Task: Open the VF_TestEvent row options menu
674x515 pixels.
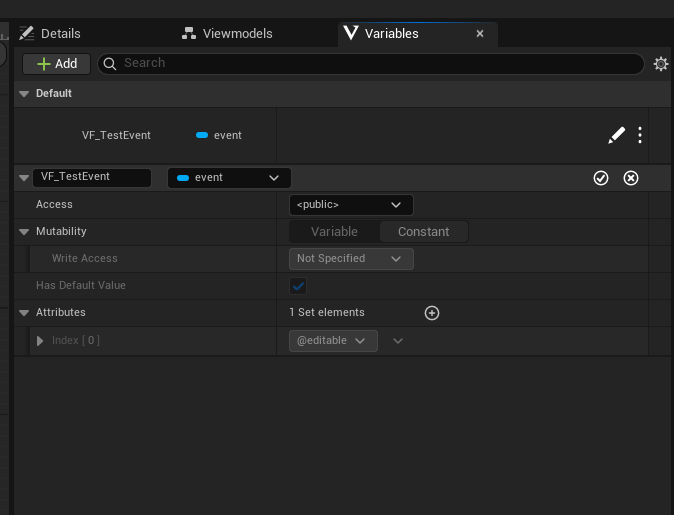Action: point(640,135)
